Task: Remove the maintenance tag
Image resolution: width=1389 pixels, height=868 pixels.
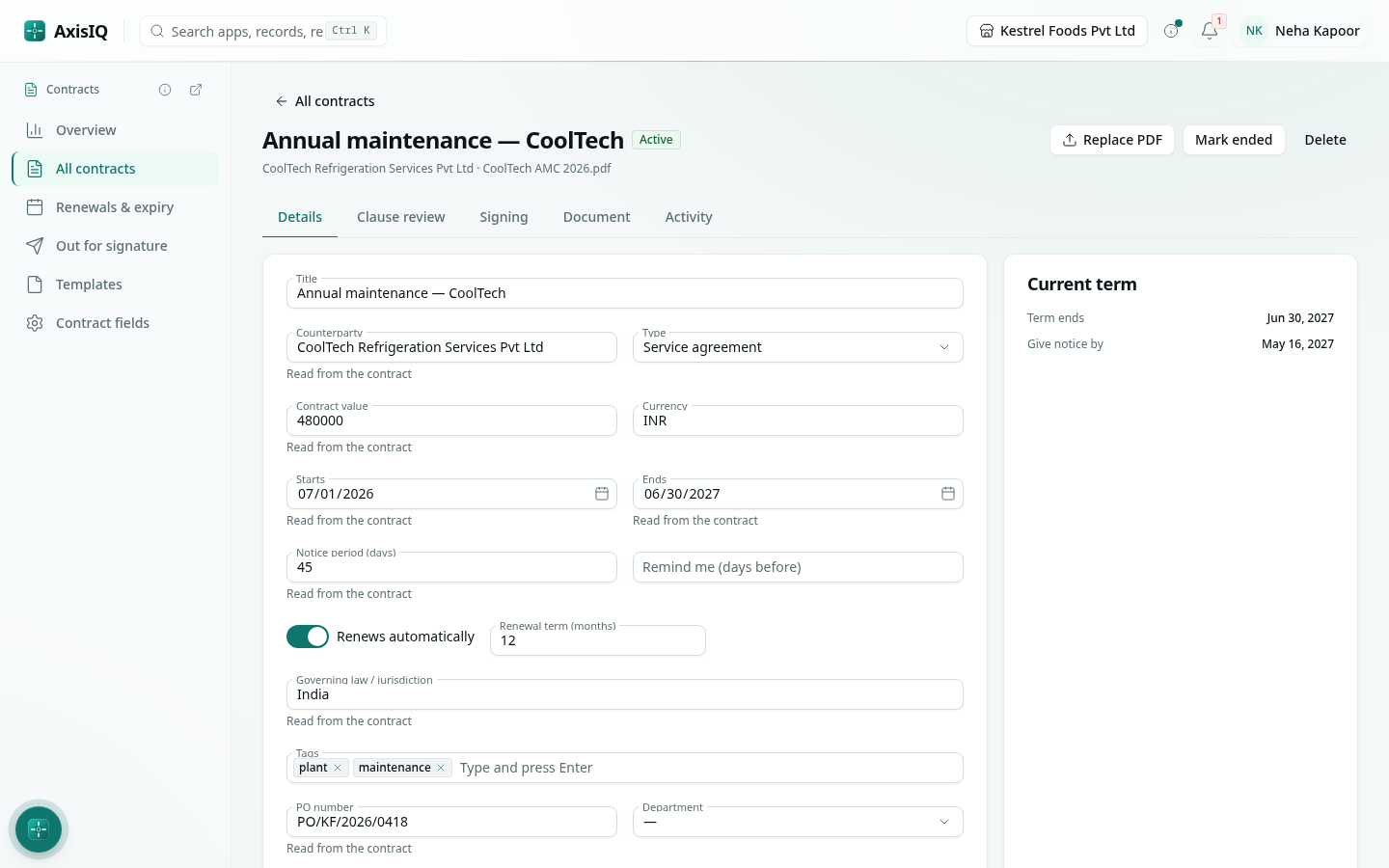Action: pos(441,768)
